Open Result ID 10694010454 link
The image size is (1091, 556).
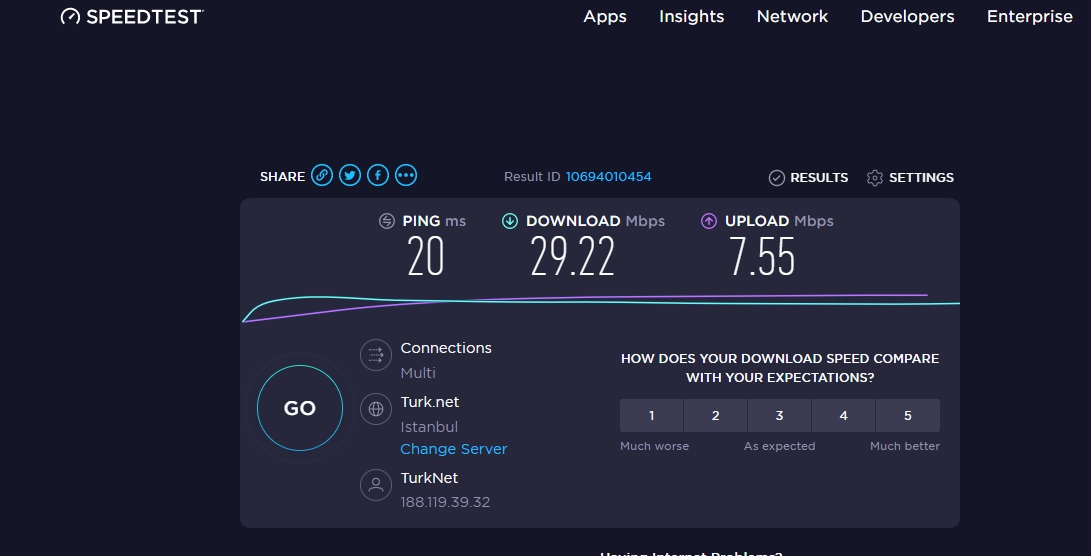point(608,177)
